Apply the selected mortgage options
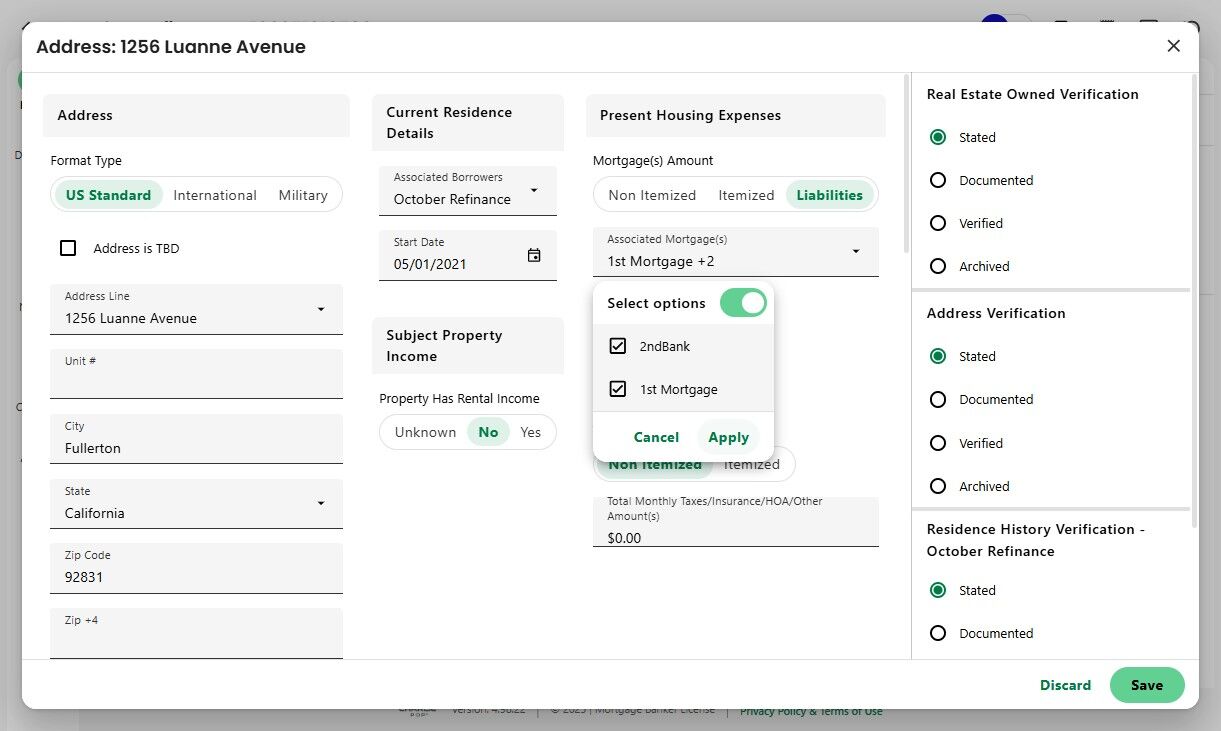The width and height of the screenshot is (1221, 731). point(728,437)
